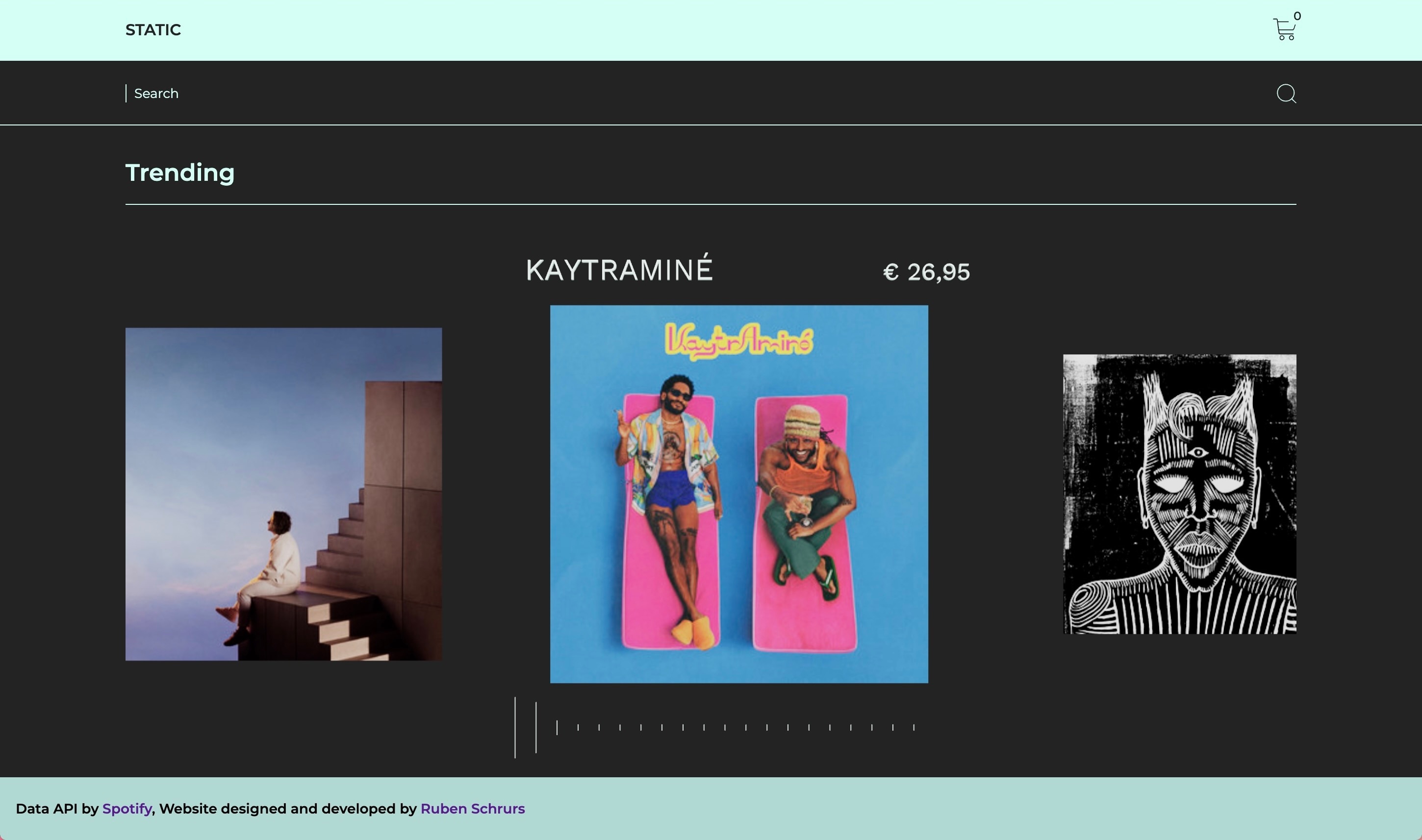
Task: Click the third medium-height carousel marker
Action: point(557,727)
